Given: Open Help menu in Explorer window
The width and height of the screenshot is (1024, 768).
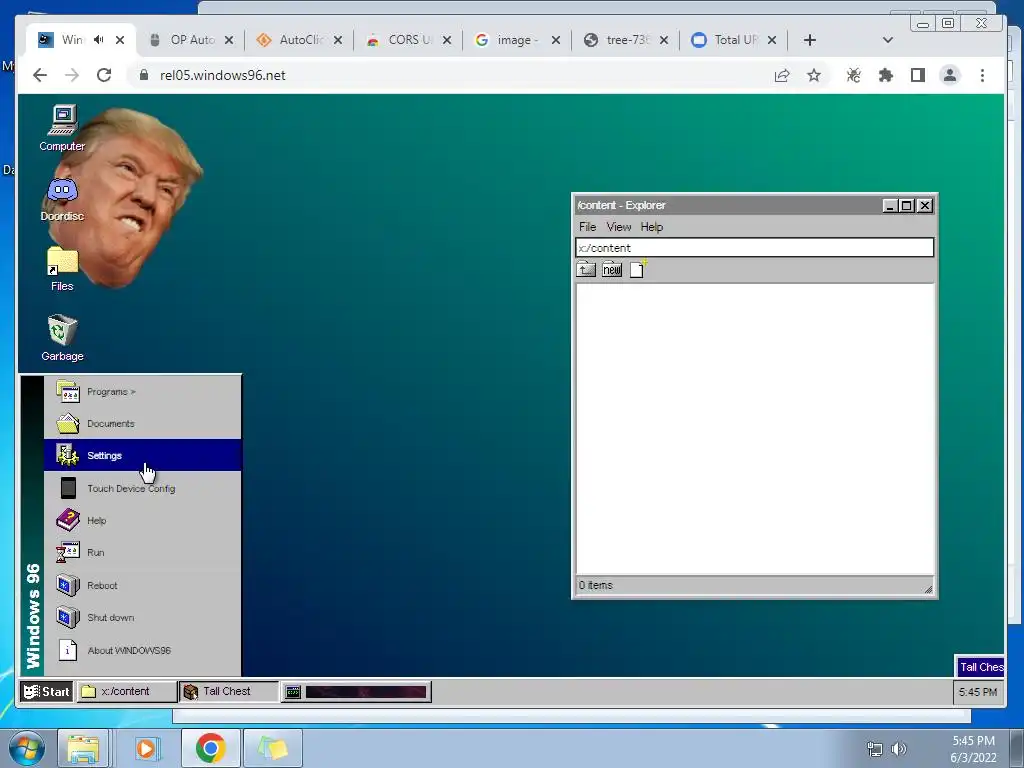Looking at the screenshot, I should (x=652, y=227).
